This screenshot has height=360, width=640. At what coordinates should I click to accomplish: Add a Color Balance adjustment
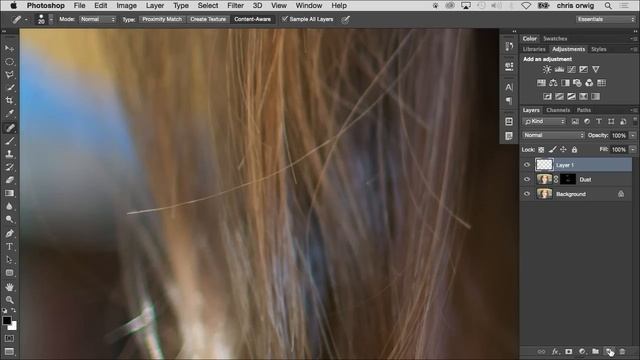[553, 83]
